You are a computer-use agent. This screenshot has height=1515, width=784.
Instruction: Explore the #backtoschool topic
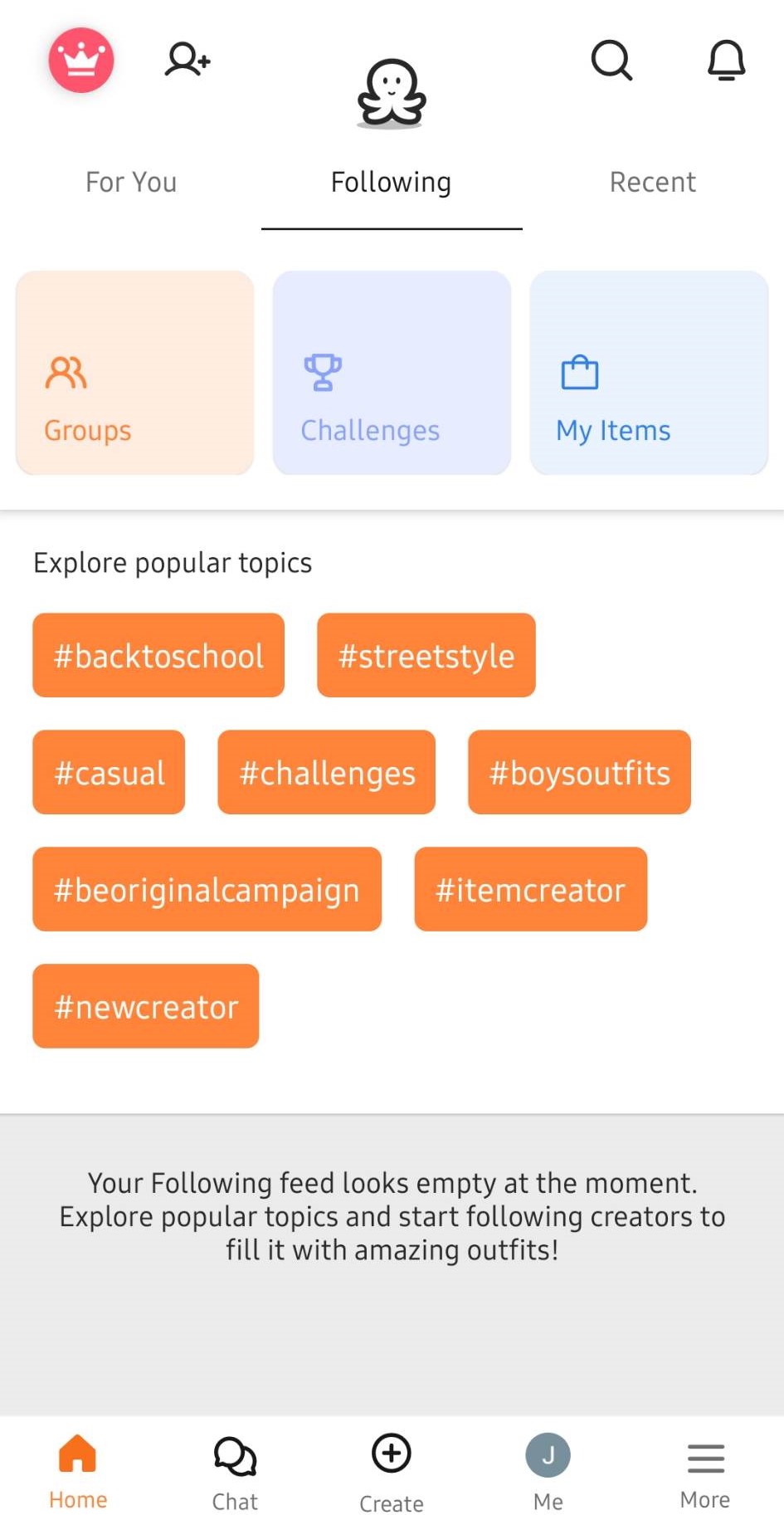click(158, 655)
